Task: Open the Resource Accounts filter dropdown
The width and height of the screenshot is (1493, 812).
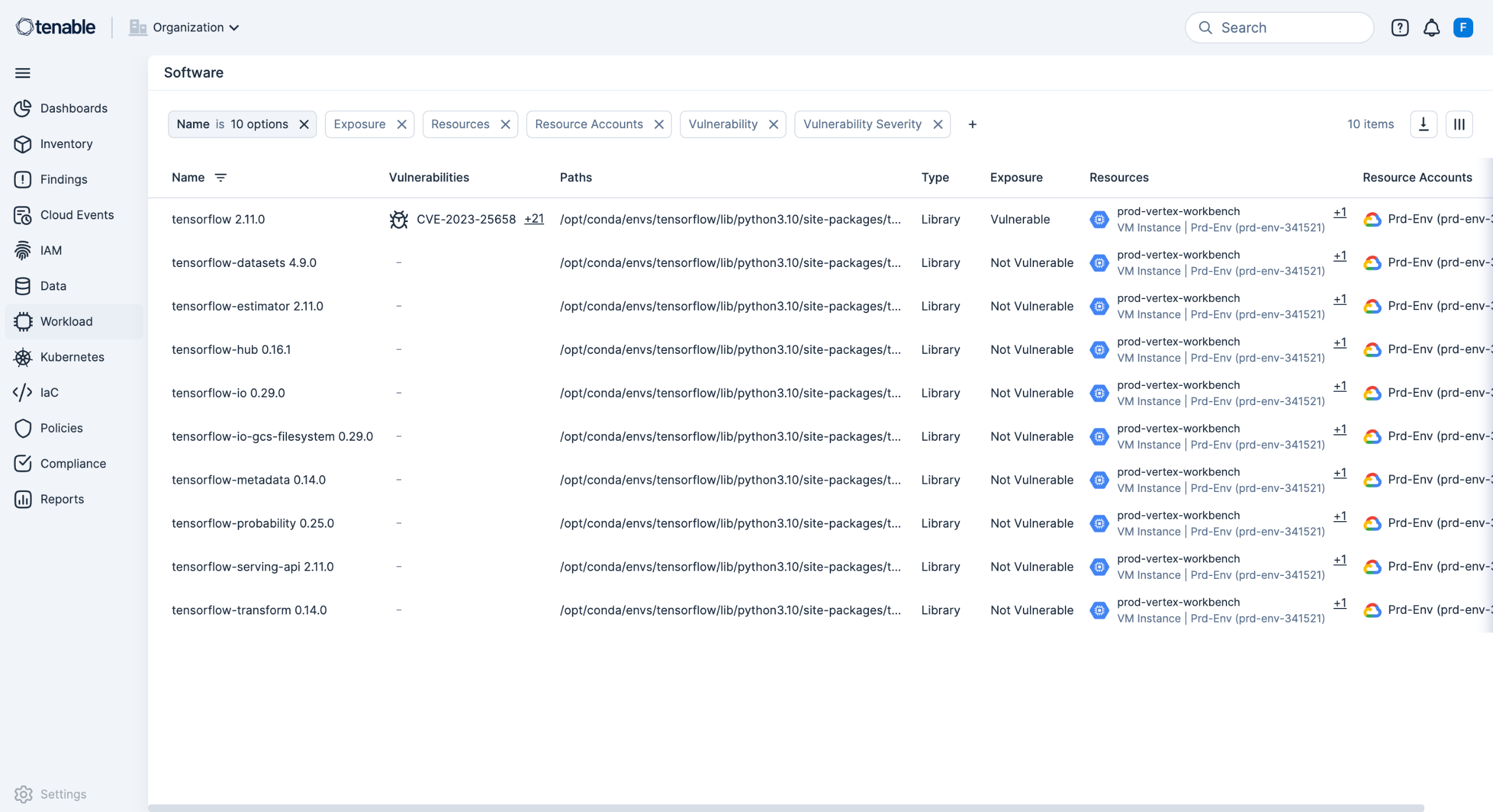Action: (588, 124)
